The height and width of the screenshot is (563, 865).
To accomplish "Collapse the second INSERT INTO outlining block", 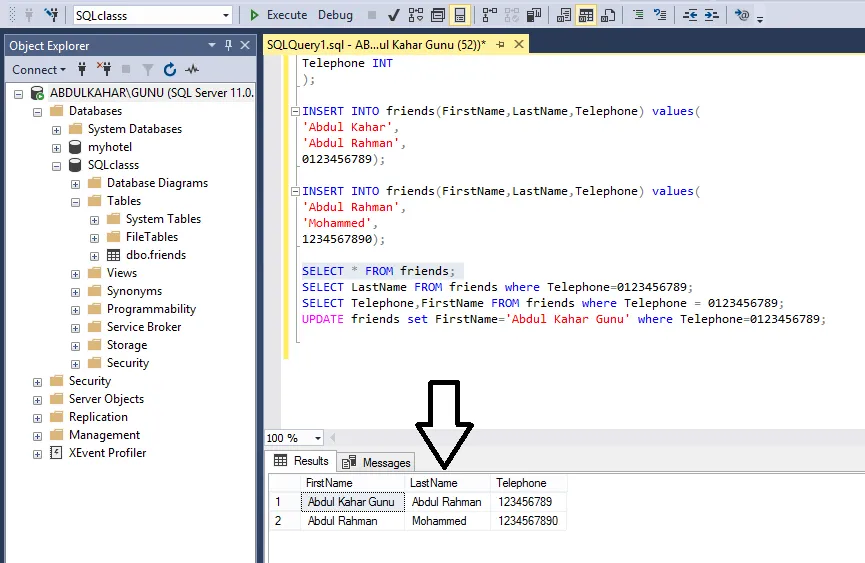I will pos(295,191).
